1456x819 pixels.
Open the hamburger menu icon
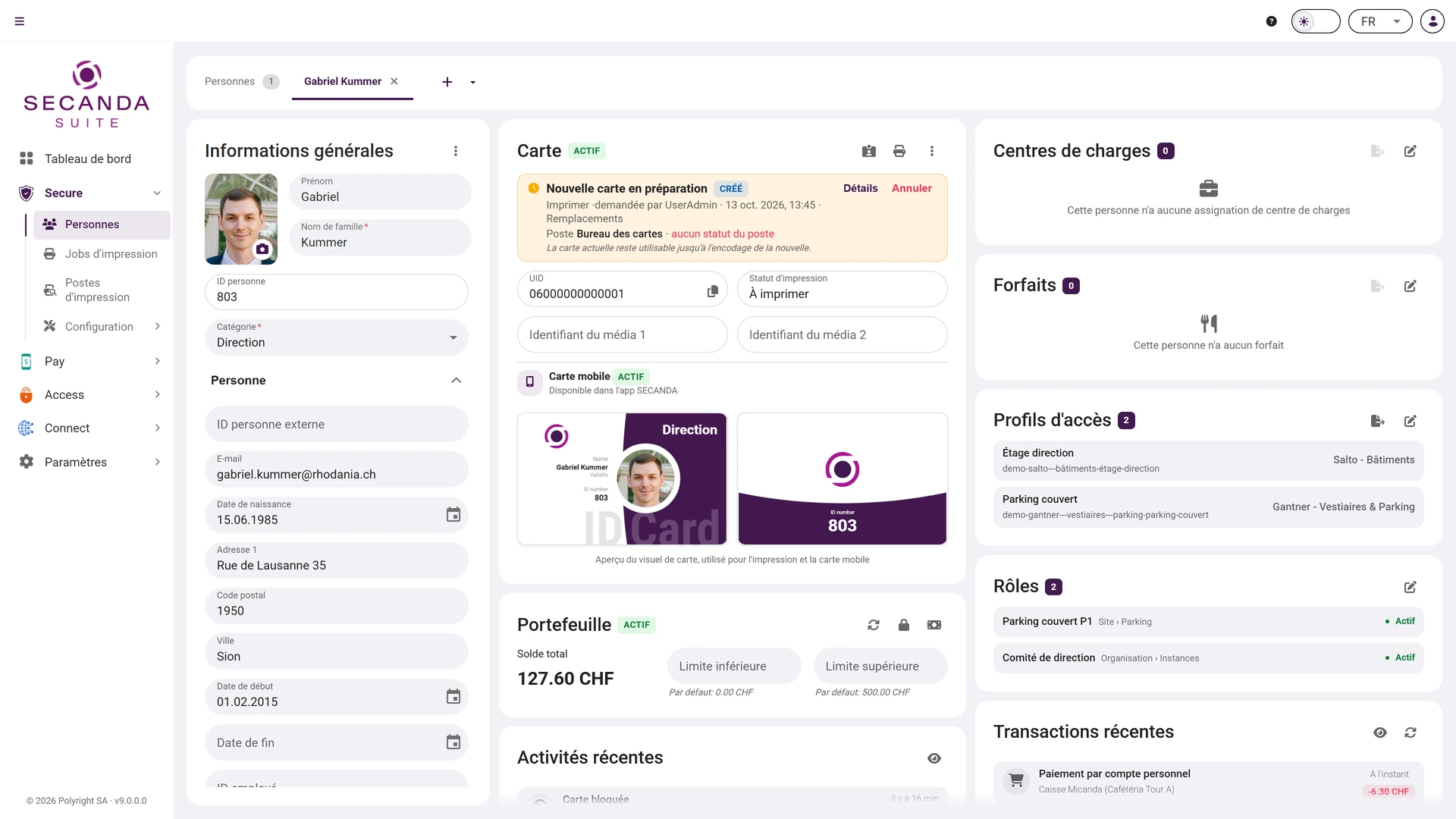point(20,21)
